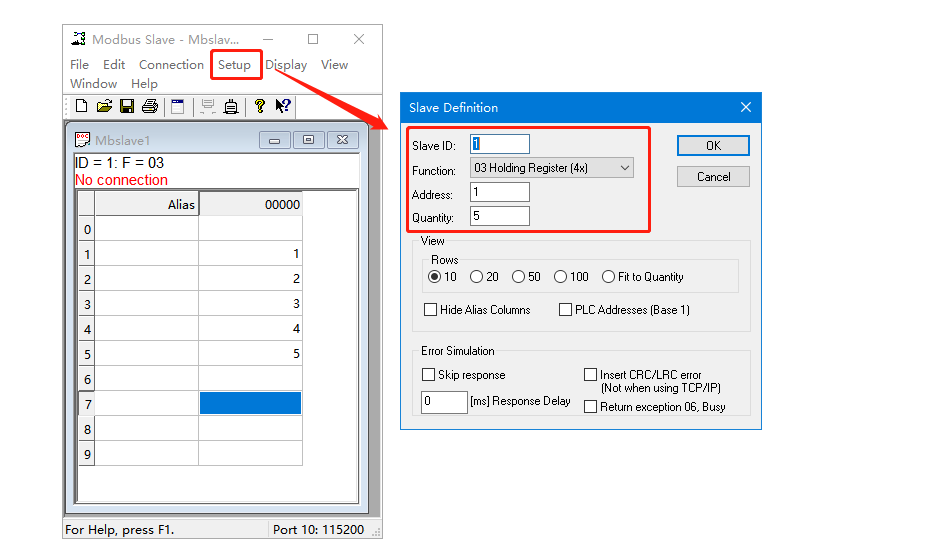932x559 pixels.
Task: Click the yellow question mark About icon
Action: 259,106
